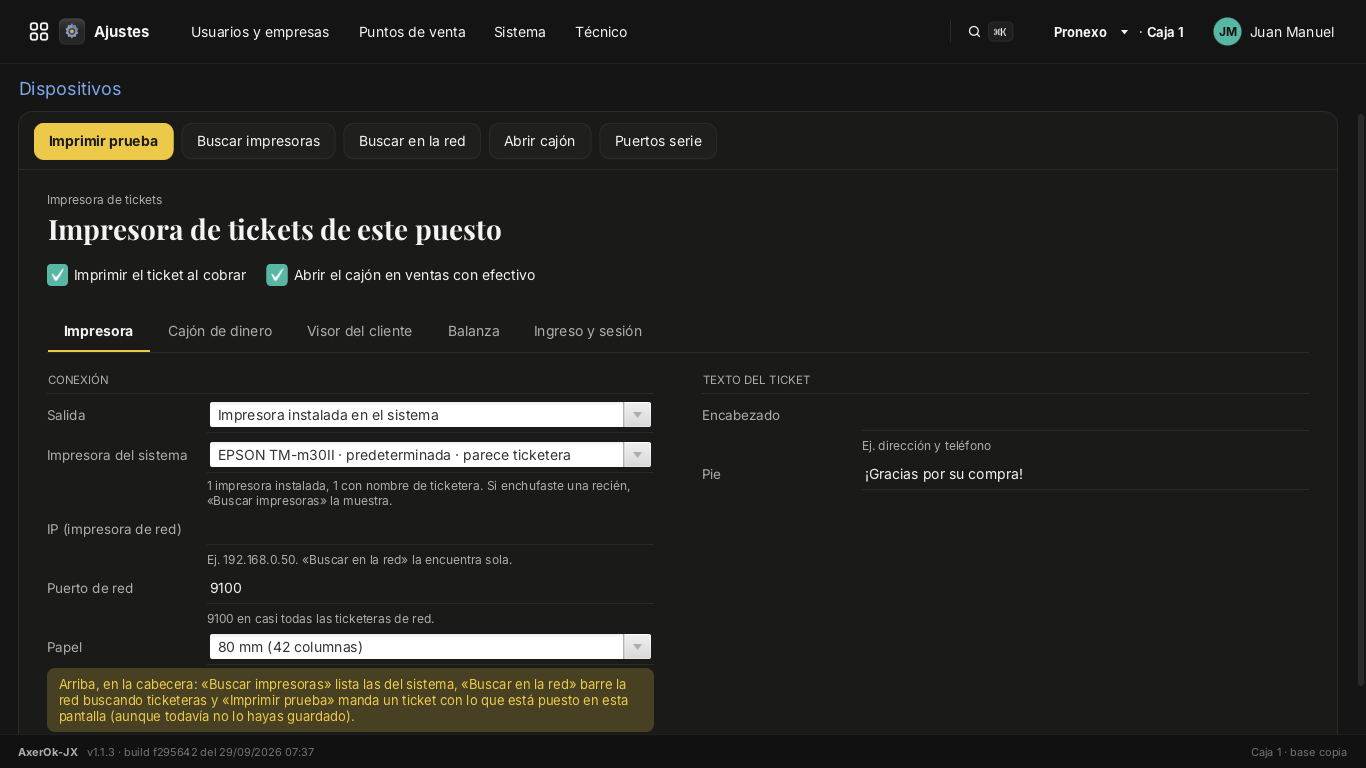This screenshot has width=1366, height=768.
Task: Open the Sistema menu
Action: click(x=520, y=32)
